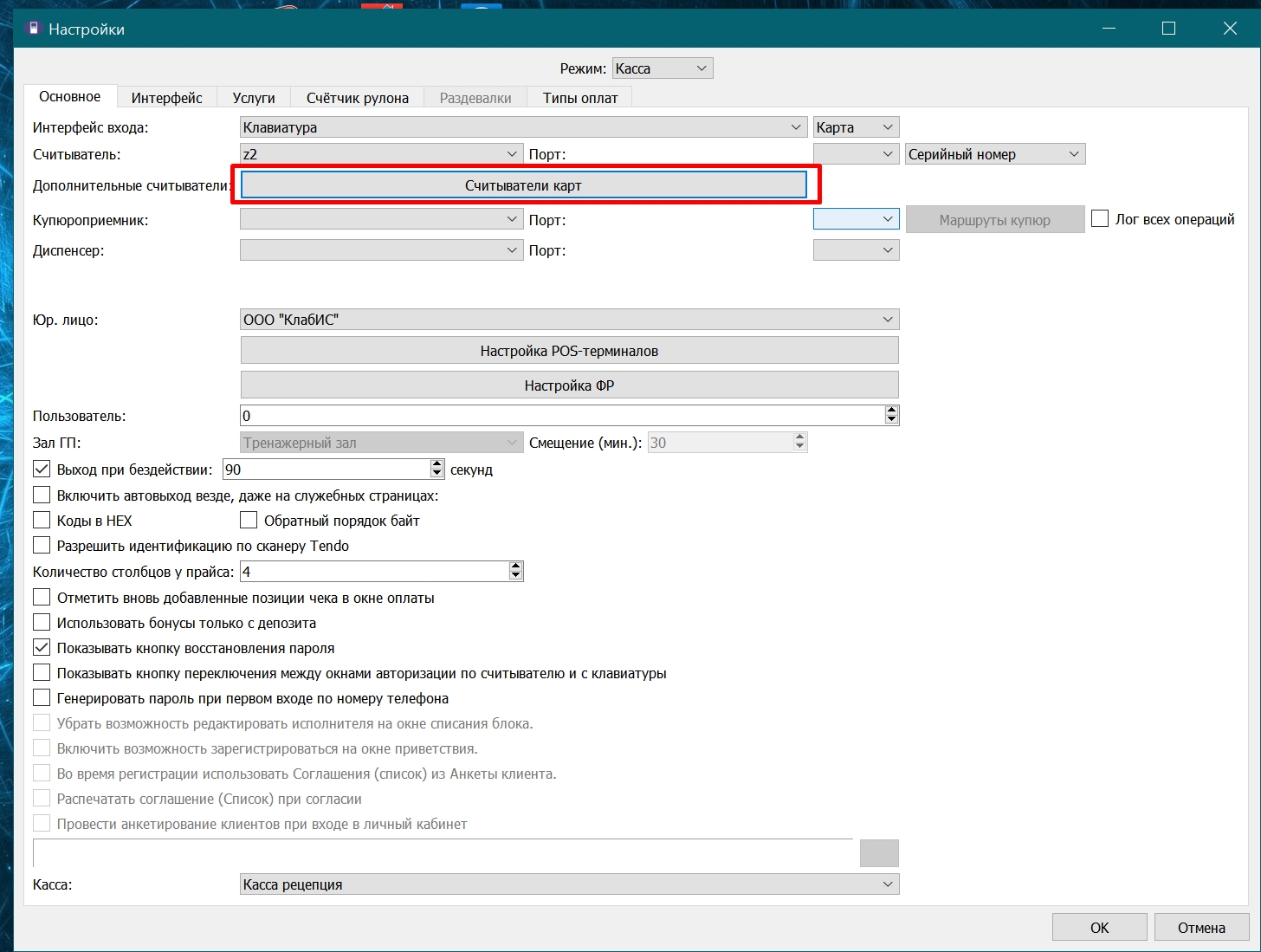Expand the Диспенсер device dropdown
This screenshot has height=952, width=1261.
point(381,250)
